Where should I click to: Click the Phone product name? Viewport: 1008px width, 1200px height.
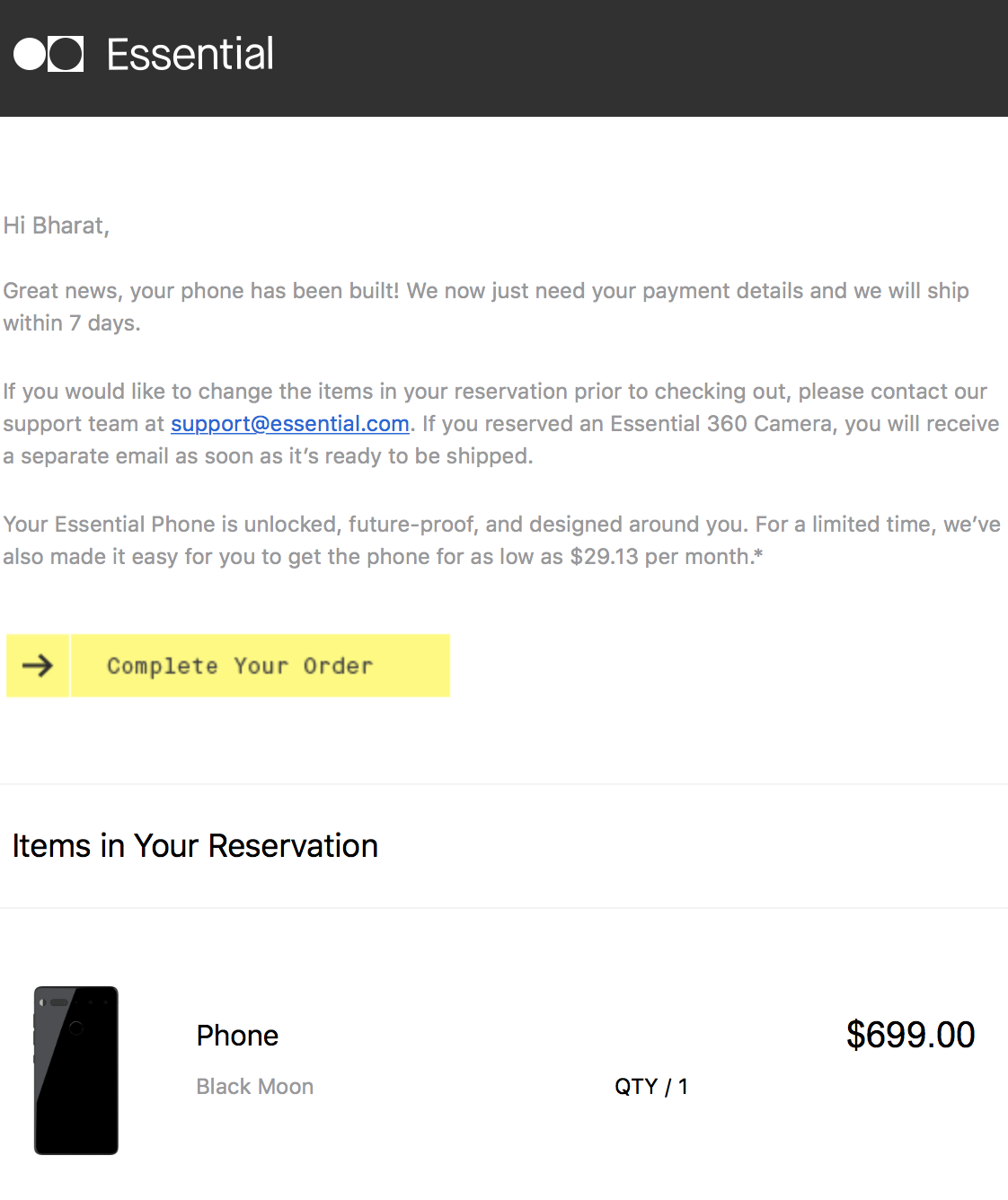[x=237, y=1036]
